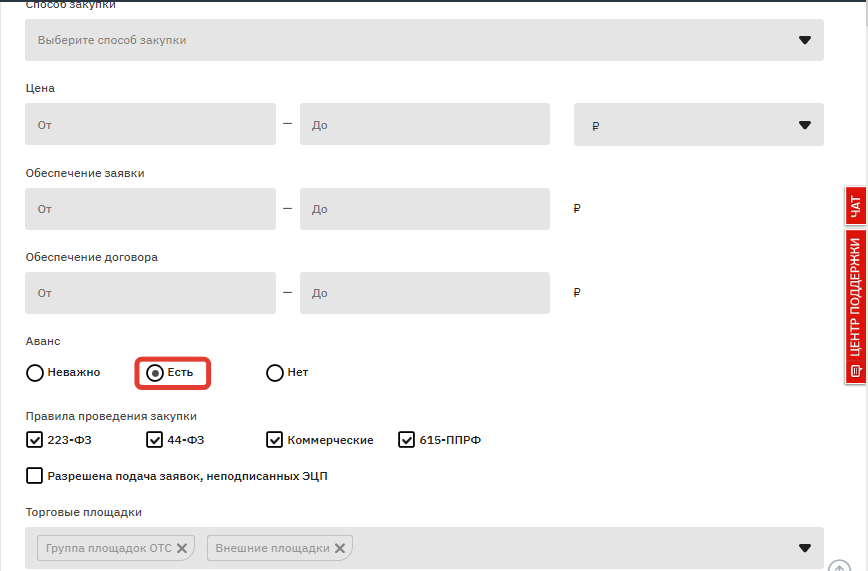
Task: Open the Центр поддержки side tab
Action: point(856,306)
